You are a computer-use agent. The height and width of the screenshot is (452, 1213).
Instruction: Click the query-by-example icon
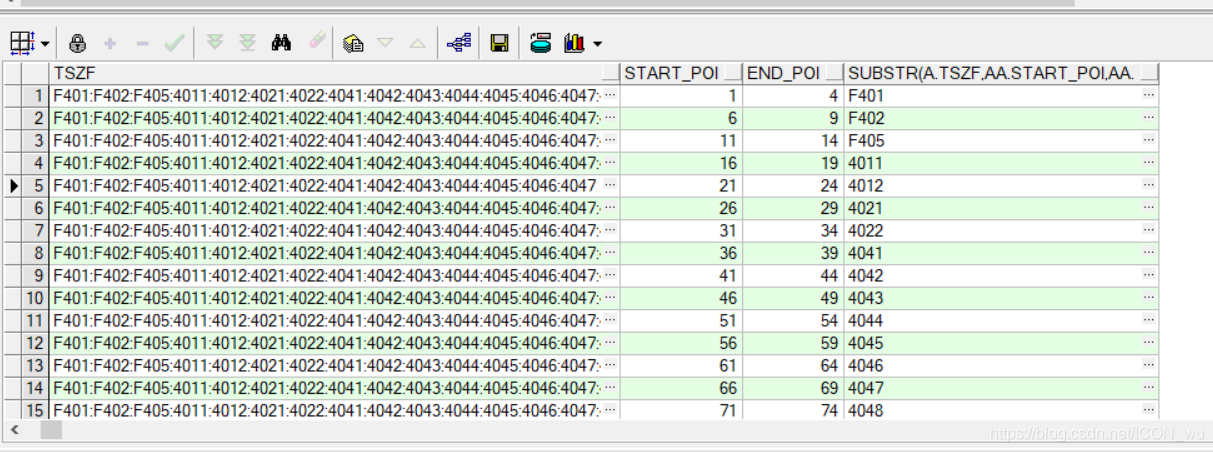(353, 43)
